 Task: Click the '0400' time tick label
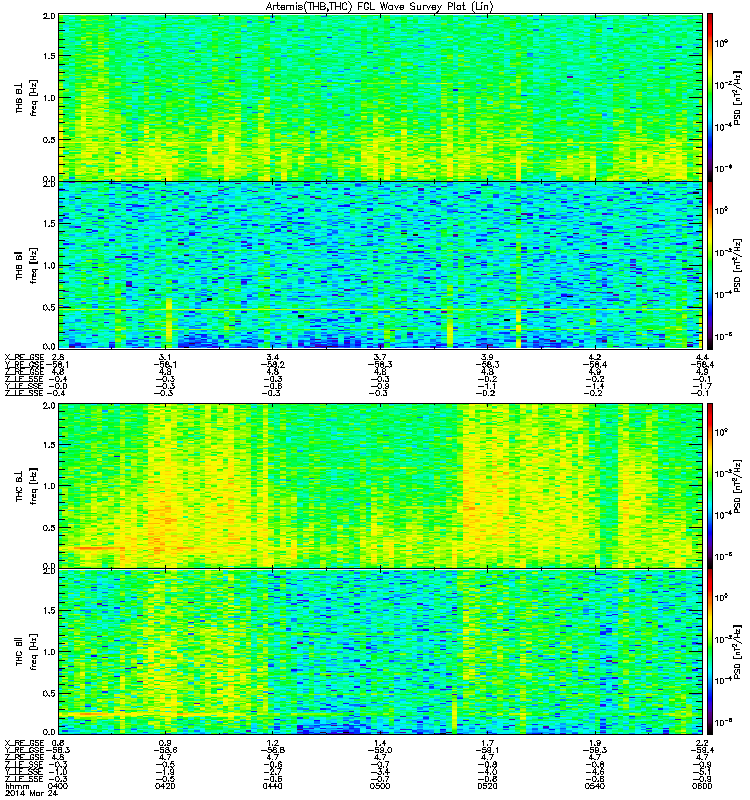point(58,786)
